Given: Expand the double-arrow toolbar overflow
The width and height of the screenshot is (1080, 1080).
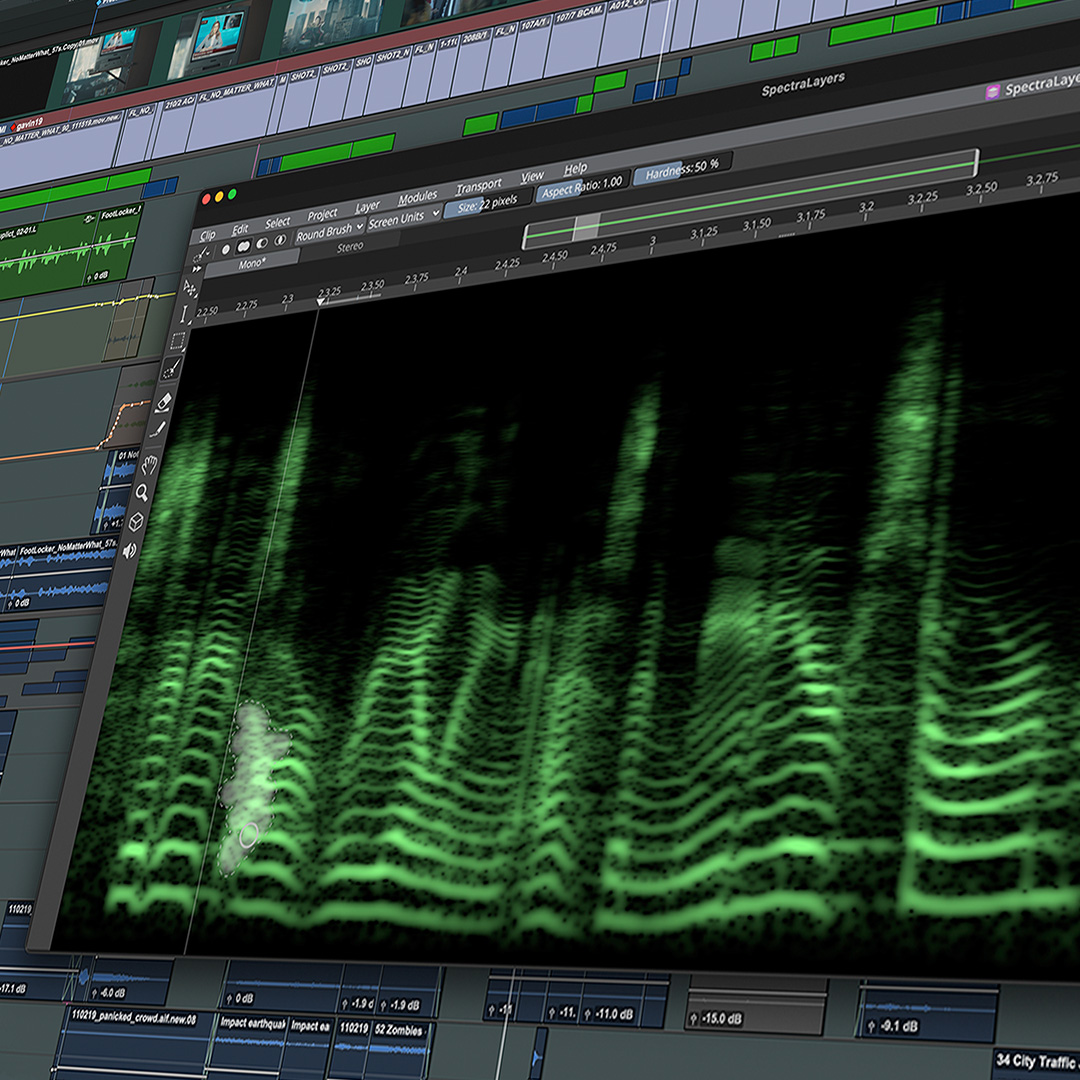Looking at the screenshot, I should [x=197, y=269].
